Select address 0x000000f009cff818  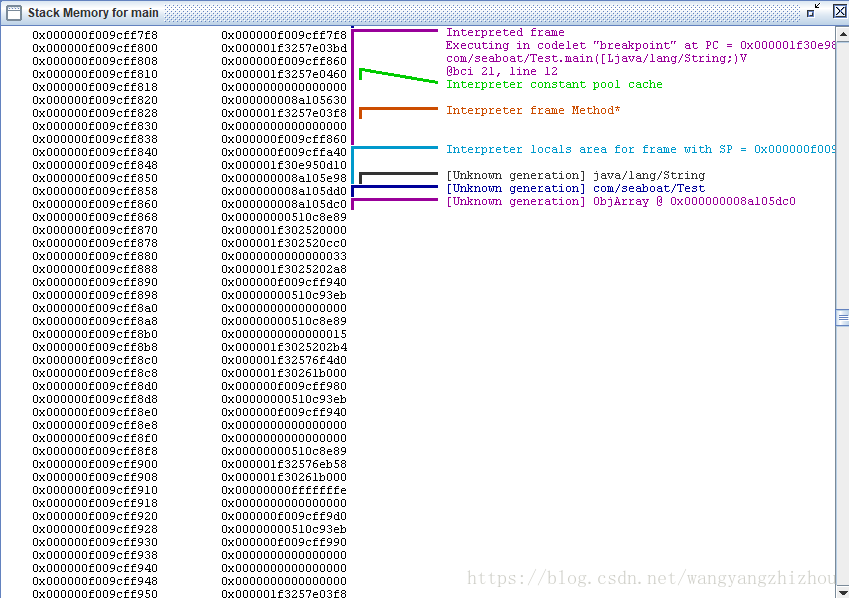(x=95, y=87)
